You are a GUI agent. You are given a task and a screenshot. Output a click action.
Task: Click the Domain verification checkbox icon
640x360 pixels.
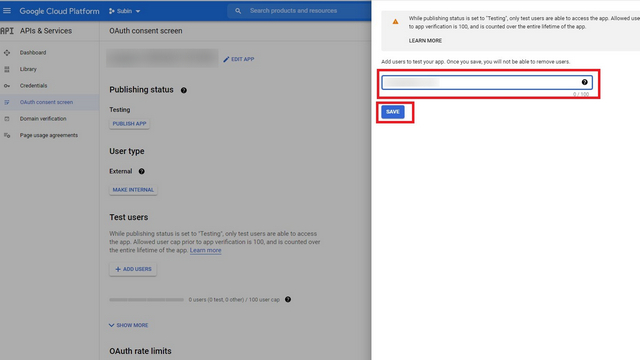coord(7,119)
